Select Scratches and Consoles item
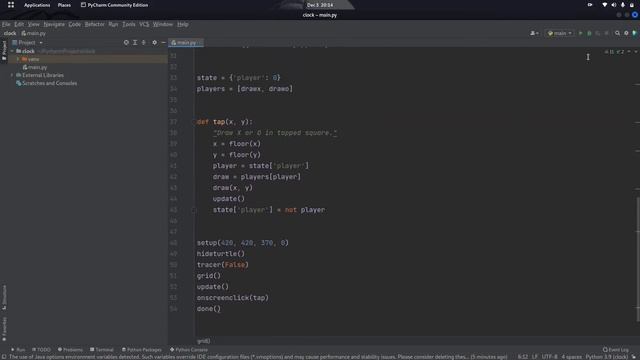 (x=47, y=83)
